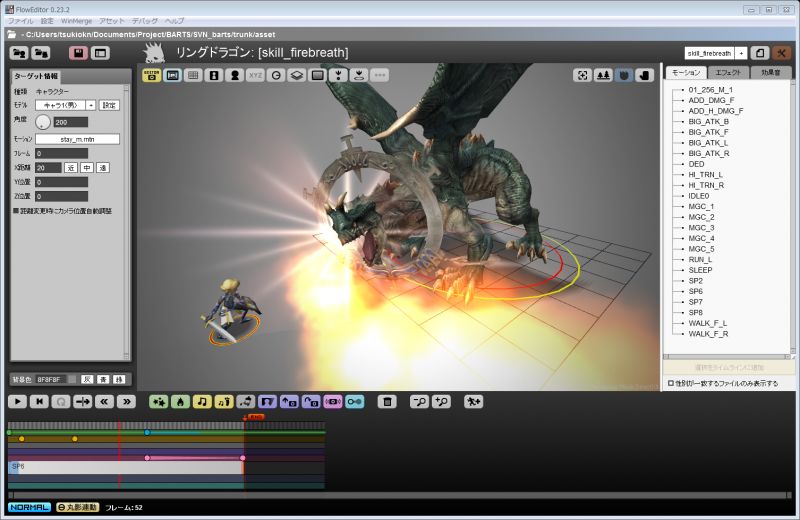Click the angle input field showing 200
Image resolution: width=800 pixels, height=520 pixels.
click(x=70, y=122)
